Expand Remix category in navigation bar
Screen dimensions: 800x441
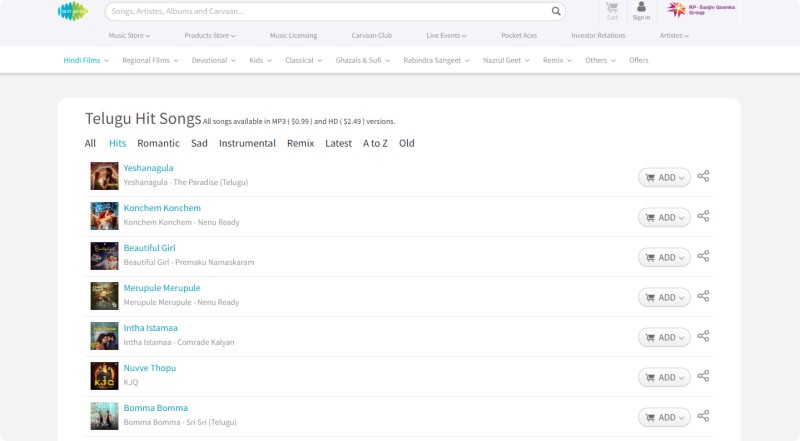557,60
